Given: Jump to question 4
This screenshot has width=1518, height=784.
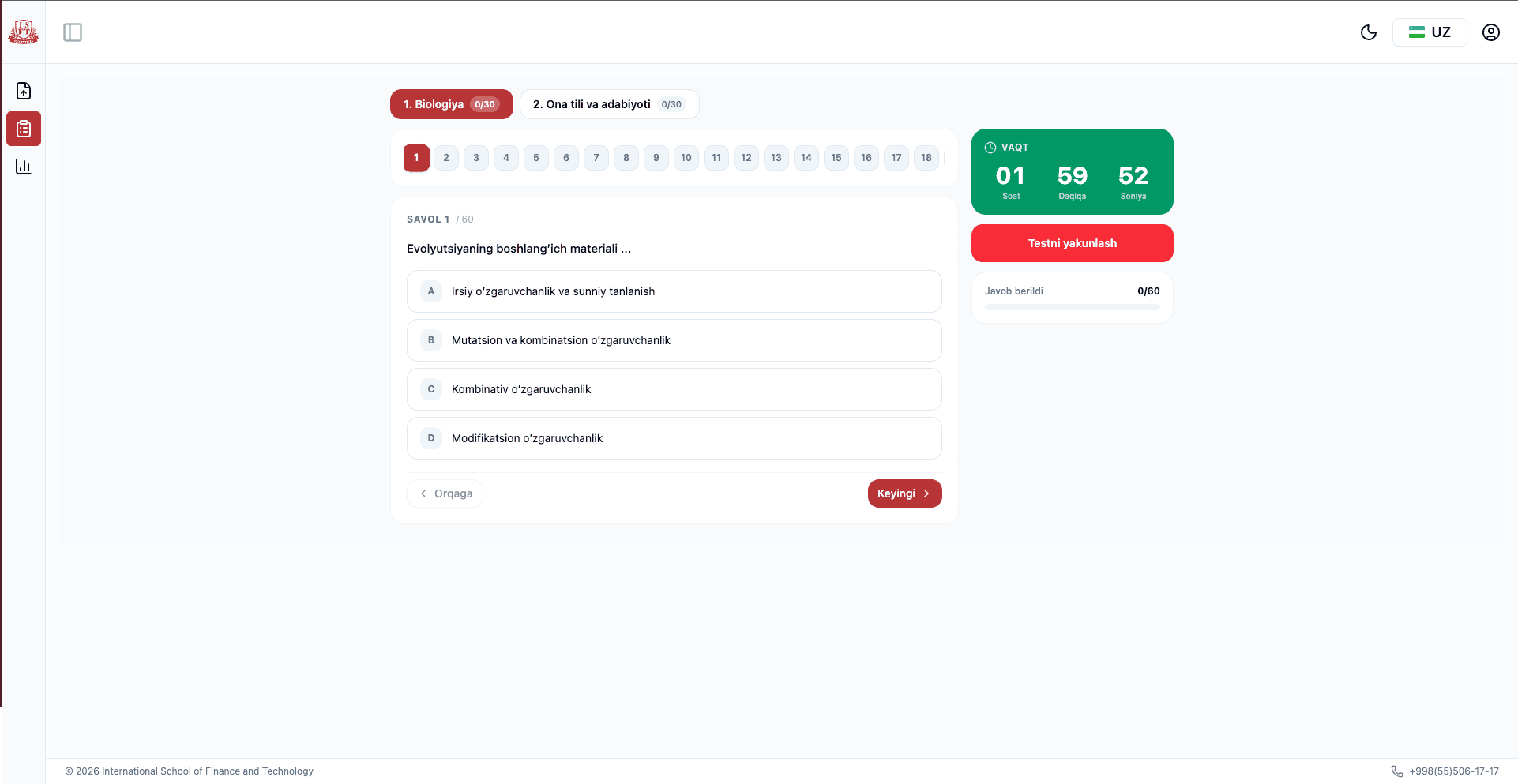Looking at the screenshot, I should pyautogui.click(x=506, y=158).
